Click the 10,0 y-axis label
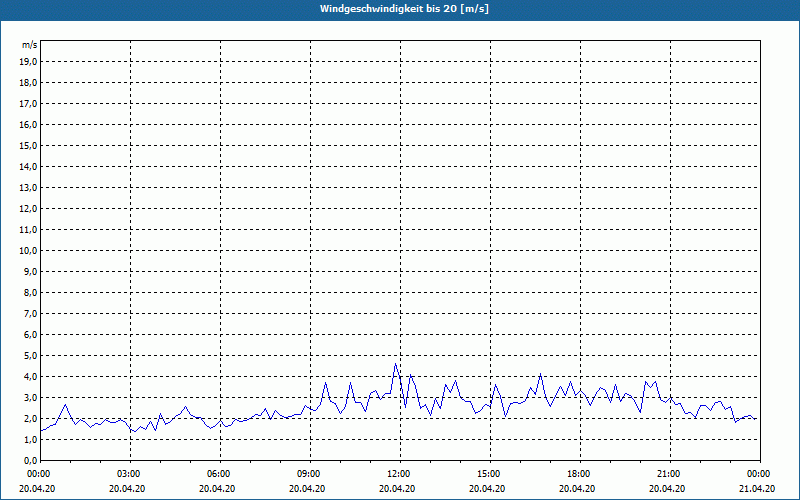800x500 pixels. (x=28, y=250)
